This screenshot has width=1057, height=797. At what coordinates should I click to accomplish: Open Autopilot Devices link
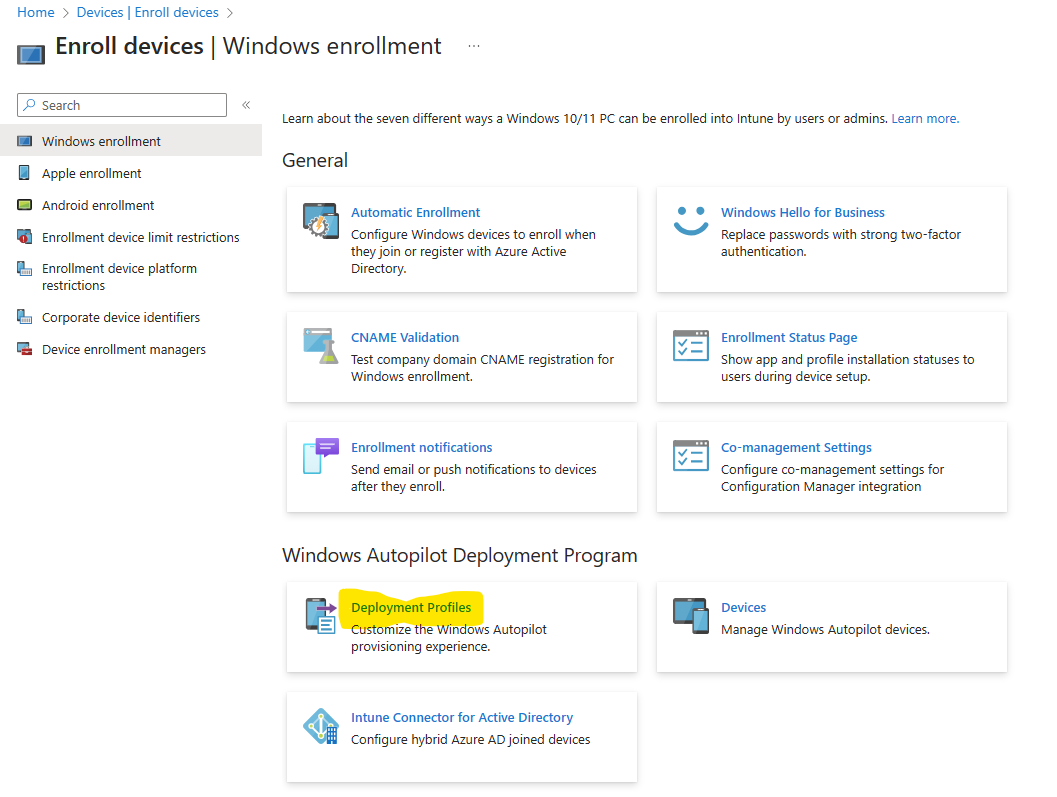coord(743,608)
